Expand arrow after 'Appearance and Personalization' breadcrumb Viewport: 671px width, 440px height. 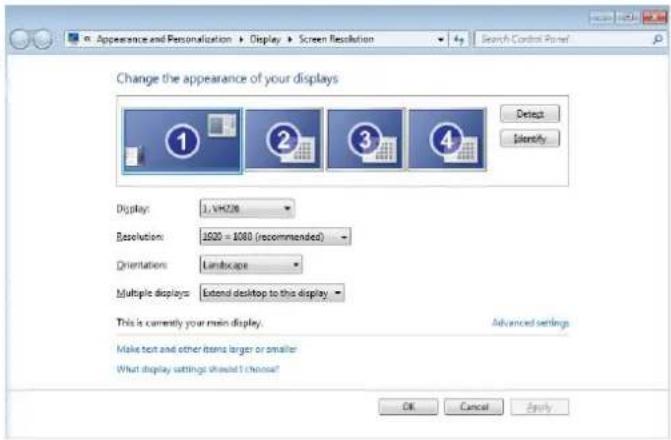click(x=241, y=40)
